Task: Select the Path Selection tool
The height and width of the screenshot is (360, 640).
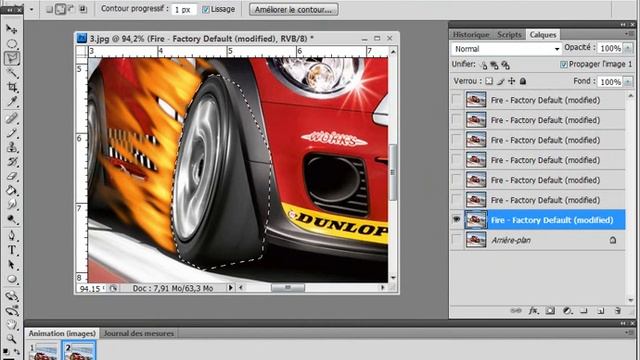Action: coord(11,264)
